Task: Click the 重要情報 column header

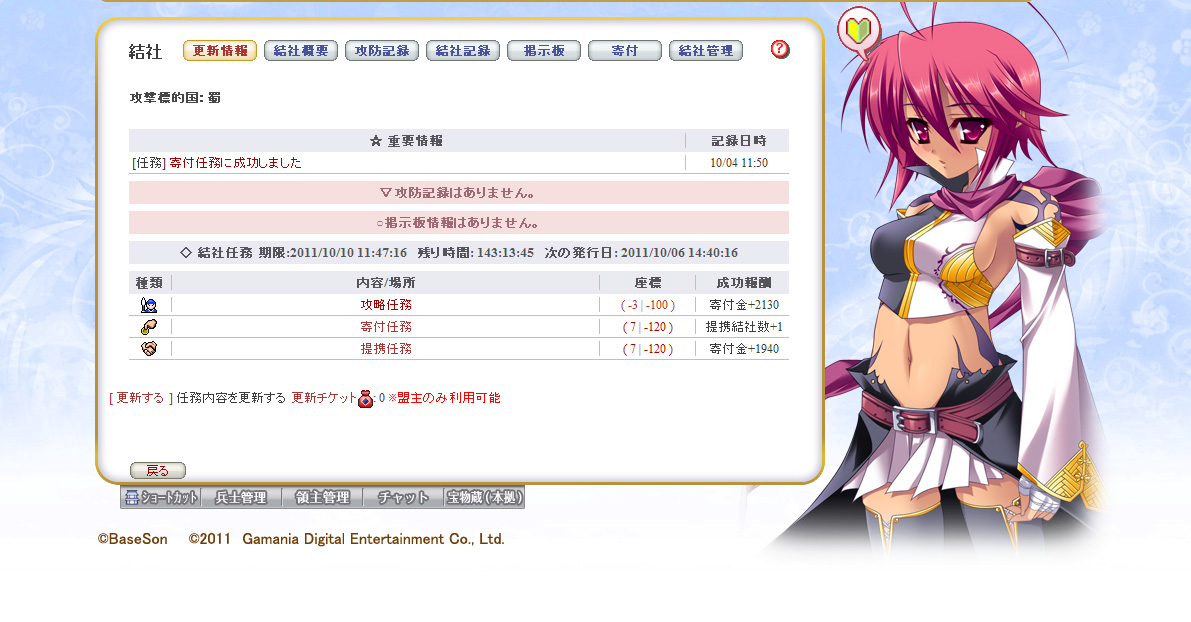Action: coord(406,141)
